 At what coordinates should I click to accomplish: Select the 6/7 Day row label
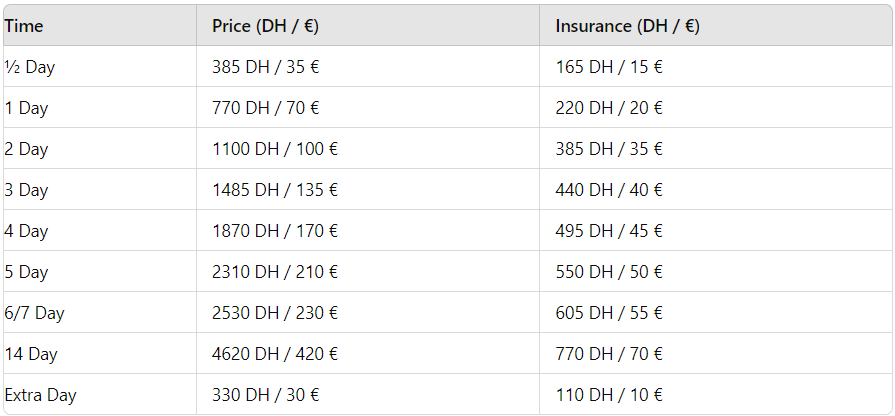tap(34, 313)
